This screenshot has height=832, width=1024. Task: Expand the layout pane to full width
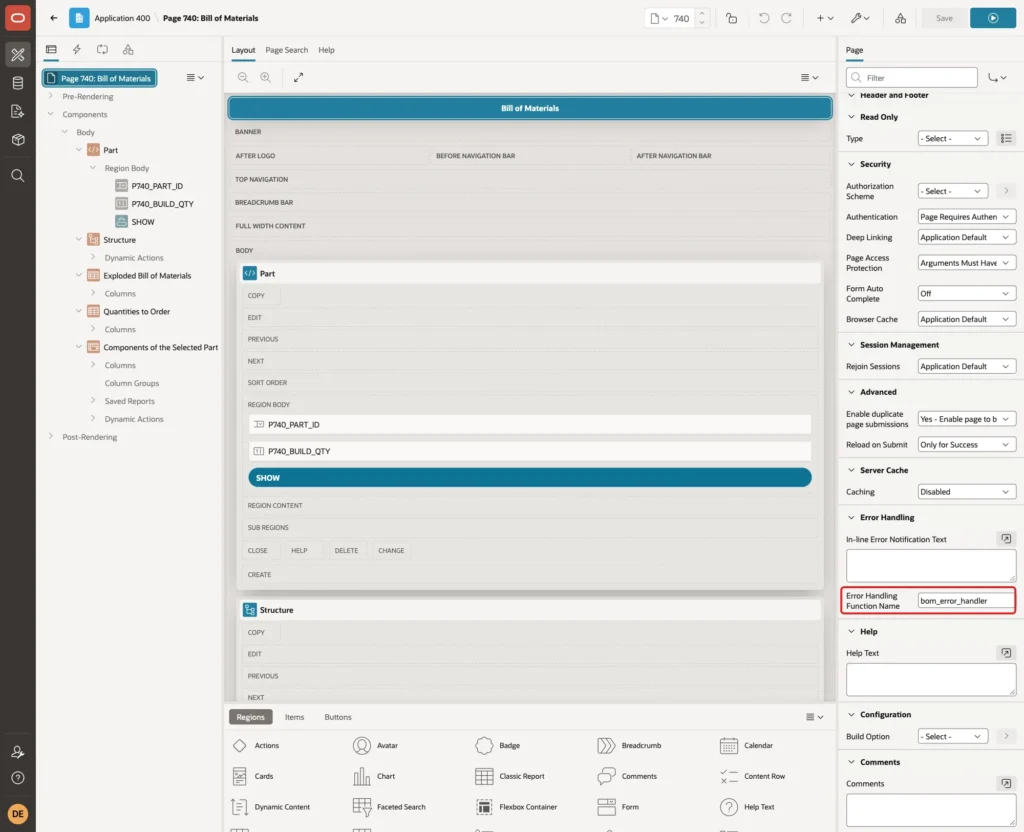click(298, 77)
